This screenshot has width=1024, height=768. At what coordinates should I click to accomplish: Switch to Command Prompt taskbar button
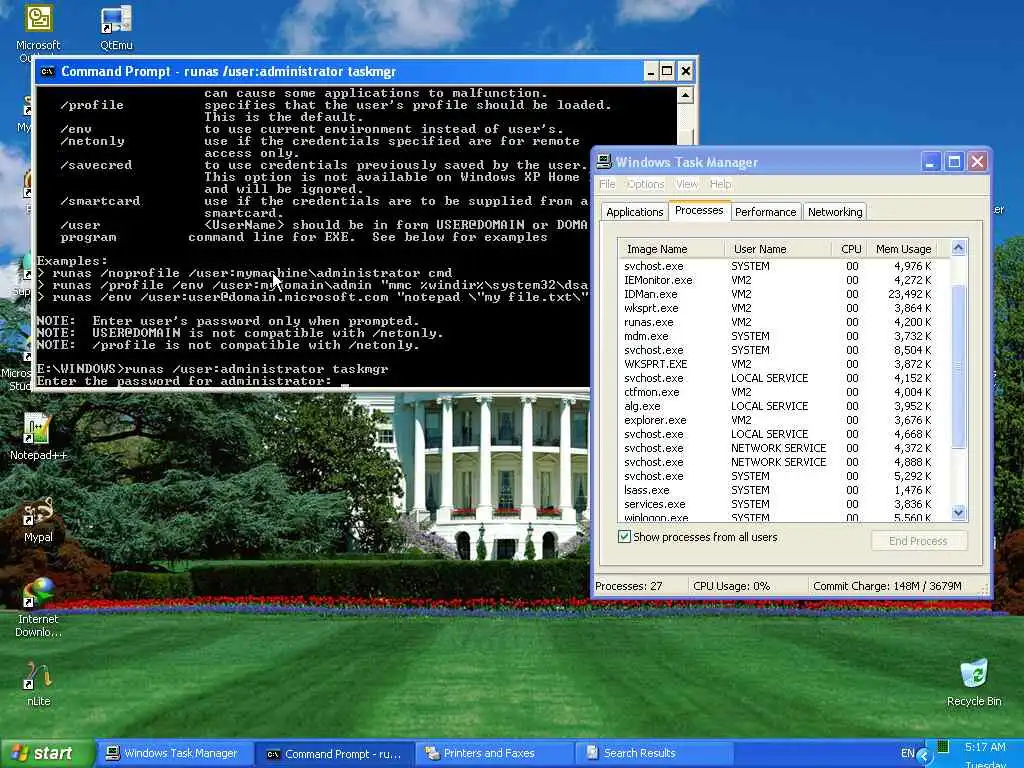pyautogui.click(x=334, y=754)
